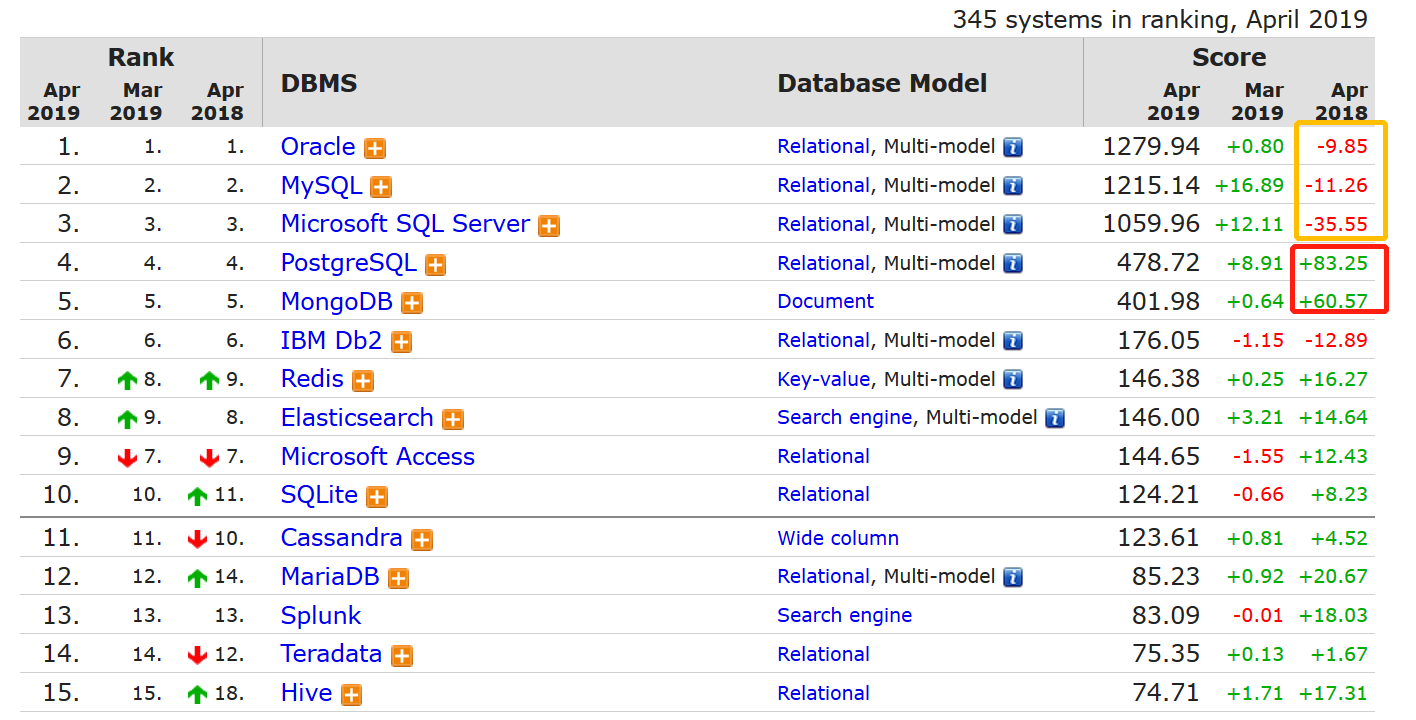Click the plus icon next to SQLite
Screen dimensions: 1416x720
(x=377, y=497)
